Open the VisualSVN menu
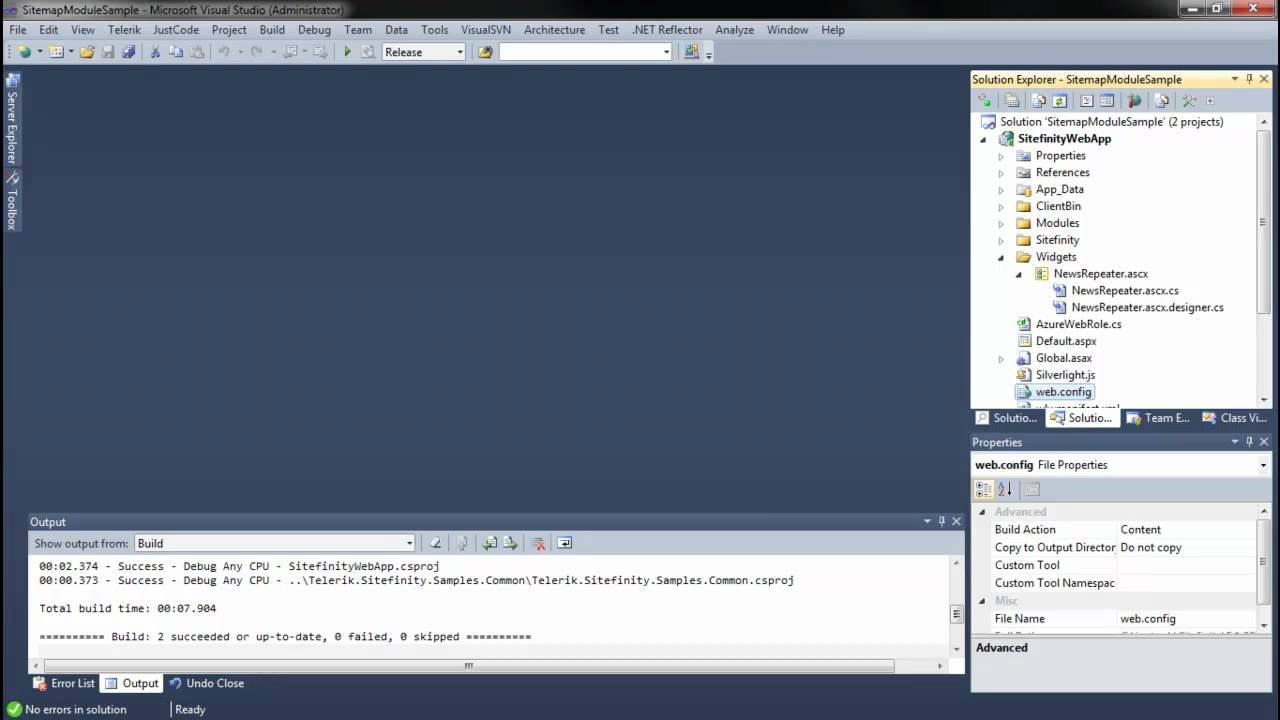This screenshot has width=1280, height=720. coord(486,30)
